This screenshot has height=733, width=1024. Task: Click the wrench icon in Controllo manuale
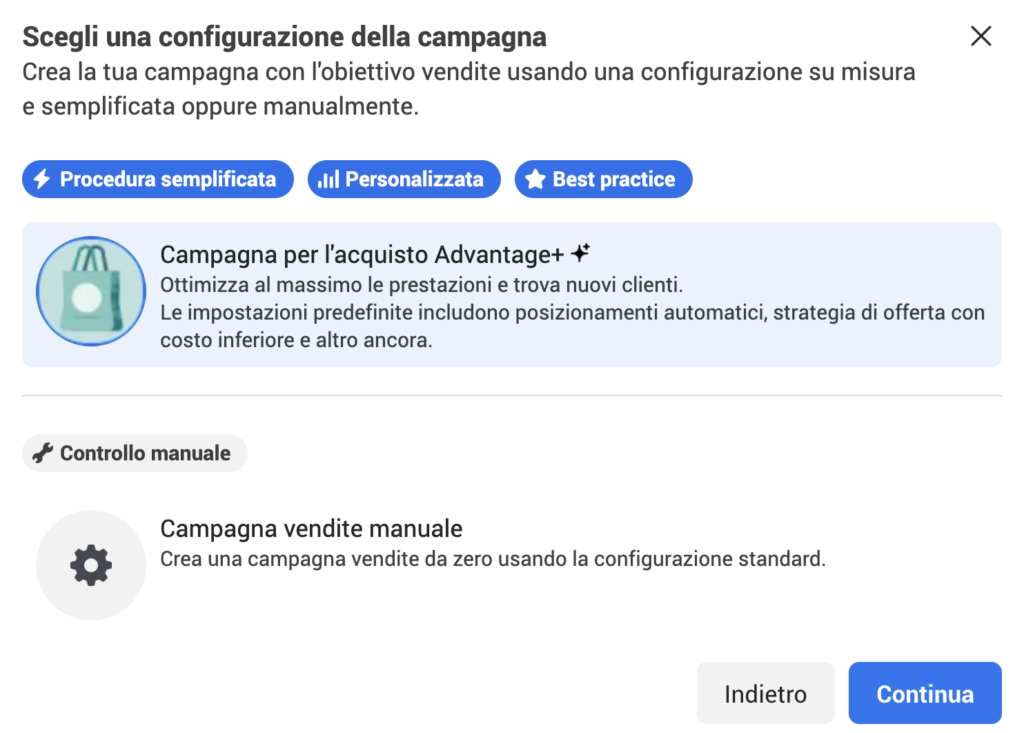click(42, 453)
